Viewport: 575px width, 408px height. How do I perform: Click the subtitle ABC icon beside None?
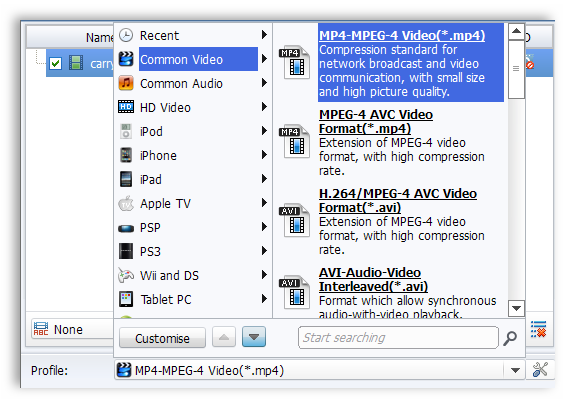[41, 329]
